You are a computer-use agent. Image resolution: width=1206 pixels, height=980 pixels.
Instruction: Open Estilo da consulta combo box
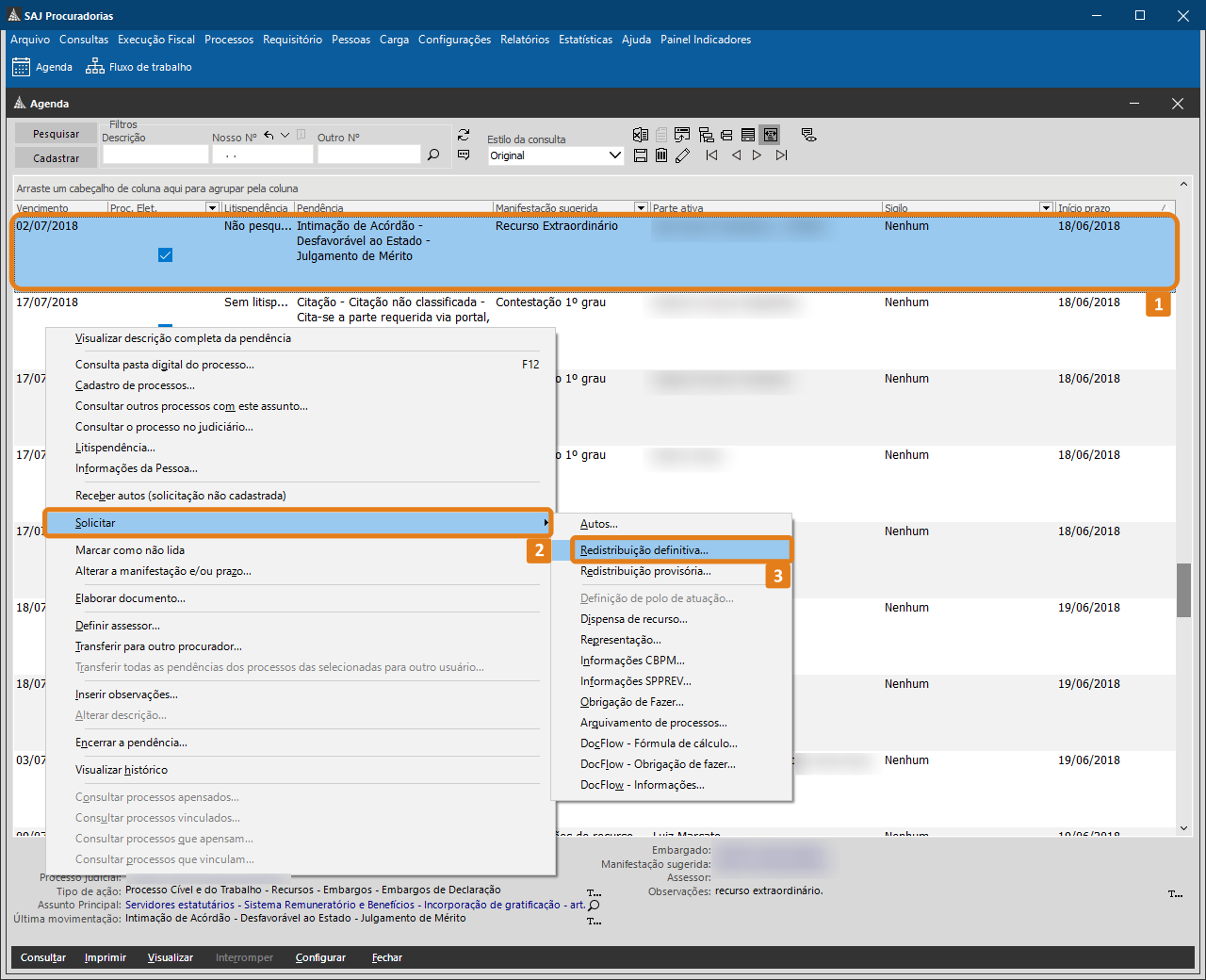556,155
